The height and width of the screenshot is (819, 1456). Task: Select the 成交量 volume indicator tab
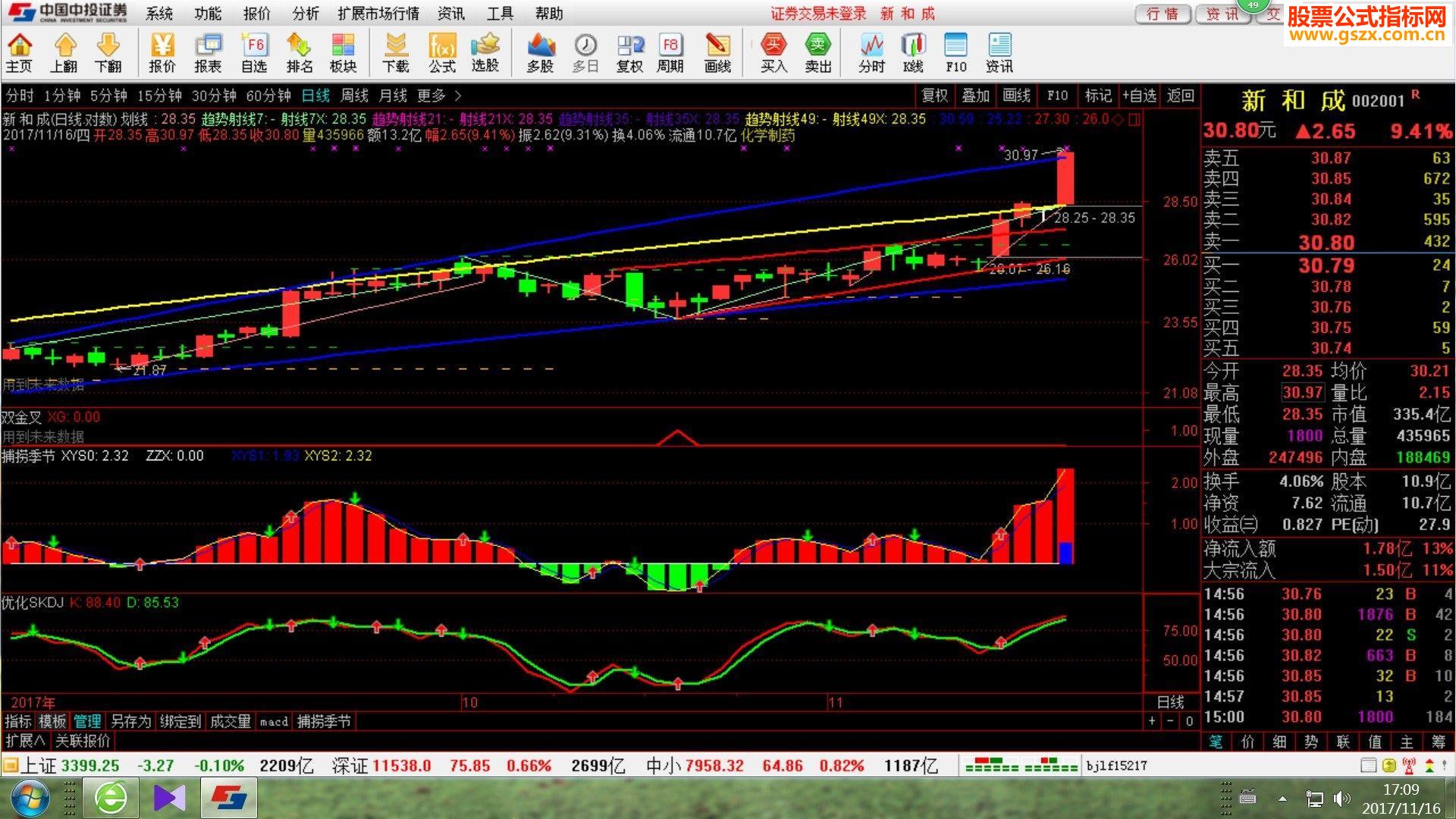(230, 721)
